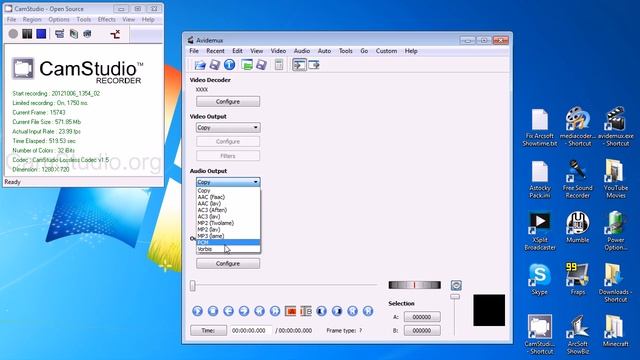
Task: Click Configure button below audio dropdown list
Action: pos(228,264)
